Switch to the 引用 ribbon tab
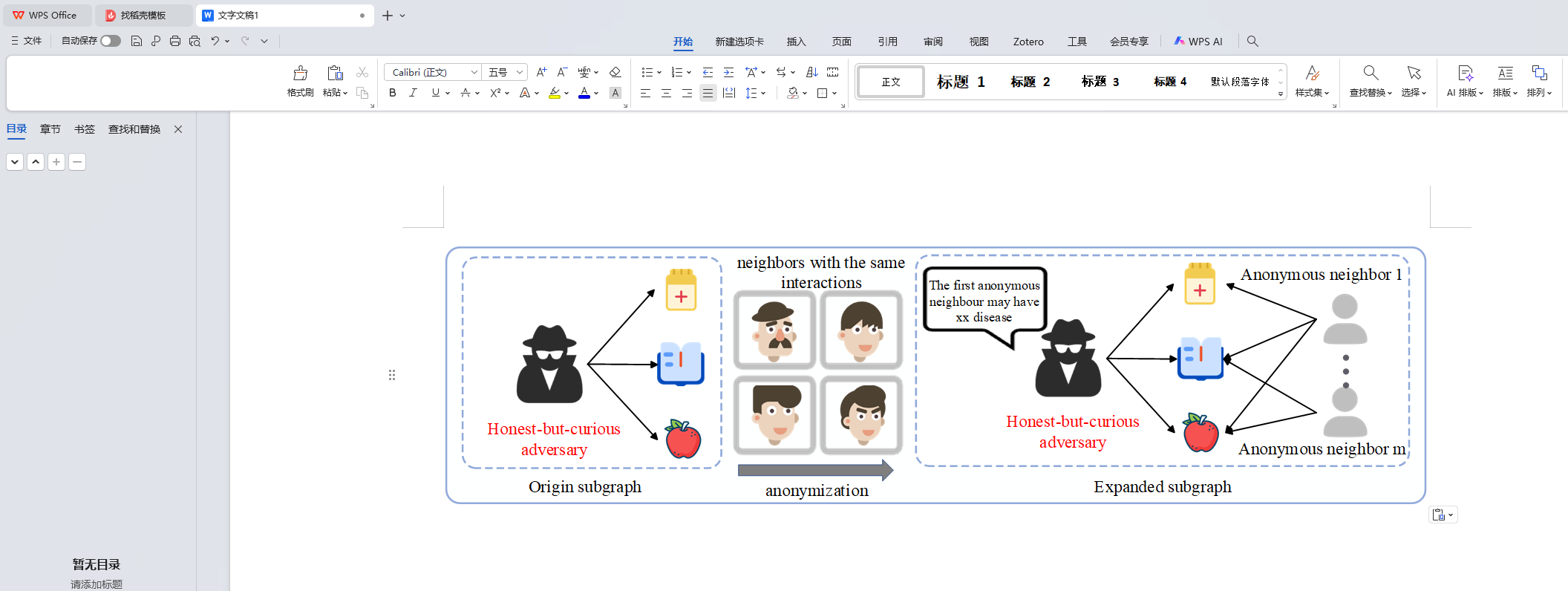 point(888,42)
